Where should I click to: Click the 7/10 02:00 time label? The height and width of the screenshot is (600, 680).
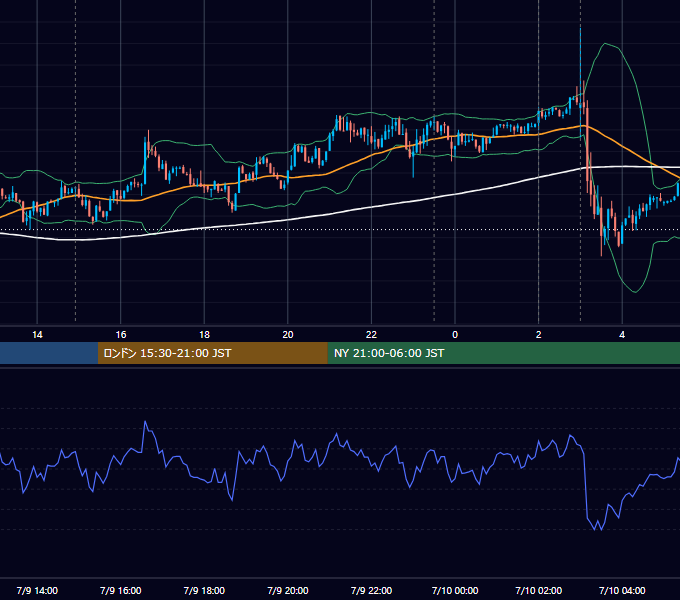pyautogui.click(x=539, y=590)
